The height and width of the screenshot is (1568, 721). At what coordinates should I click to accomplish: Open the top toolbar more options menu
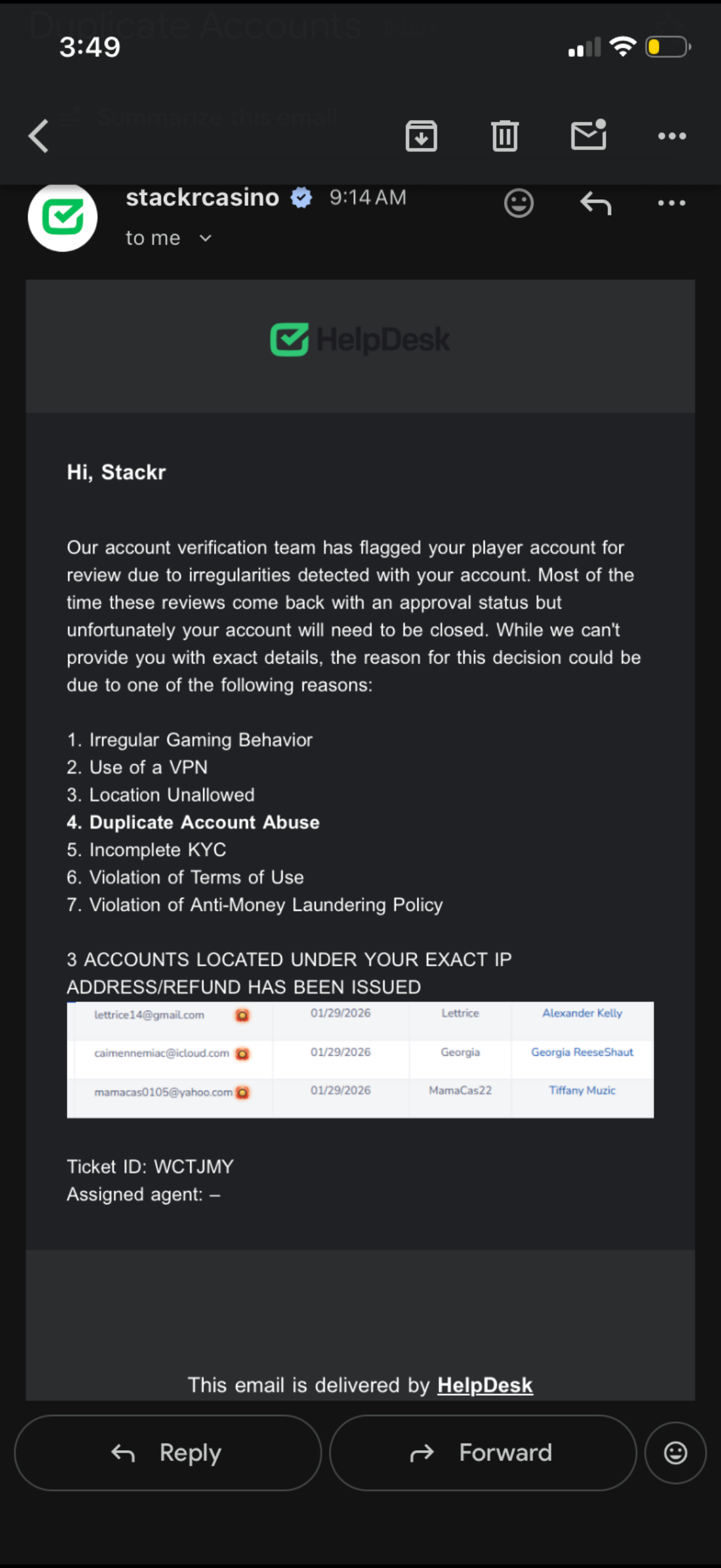pyautogui.click(x=672, y=136)
